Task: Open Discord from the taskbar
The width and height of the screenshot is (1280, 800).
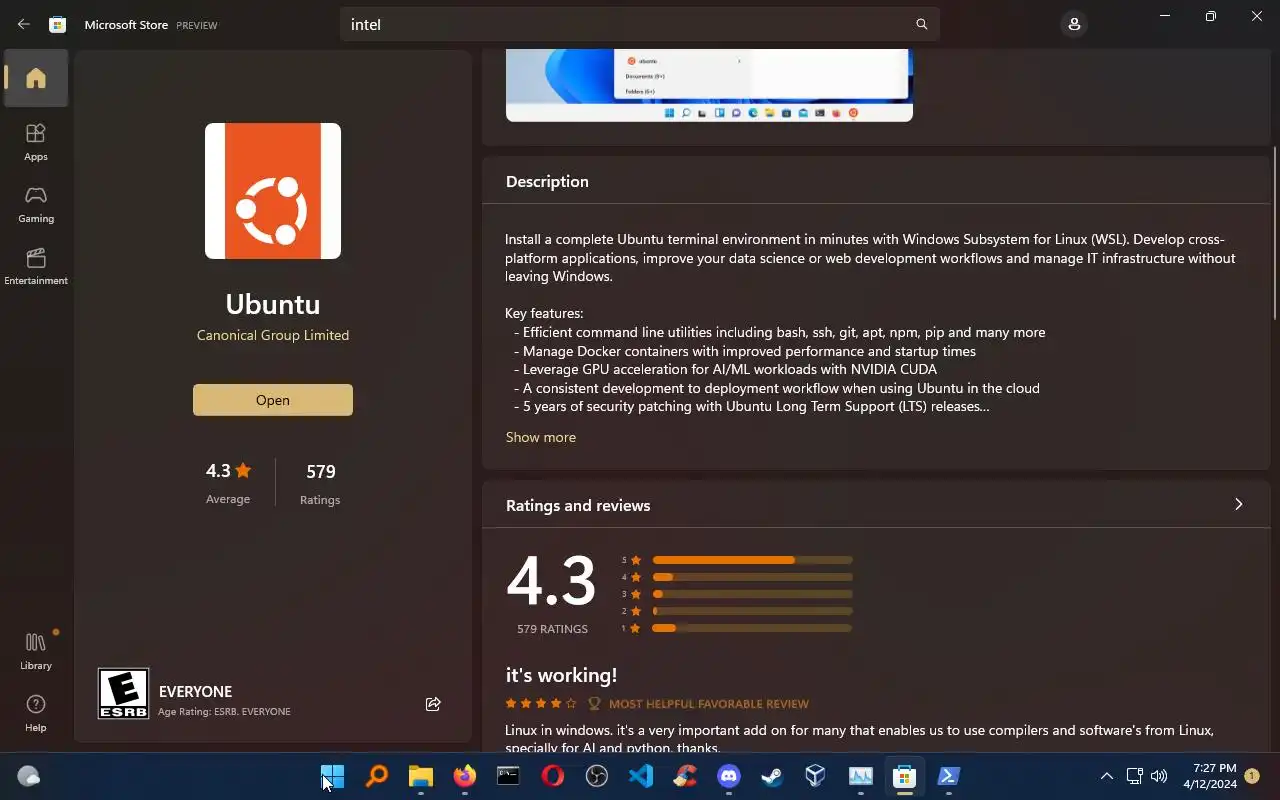Action: (x=728, y=776)
